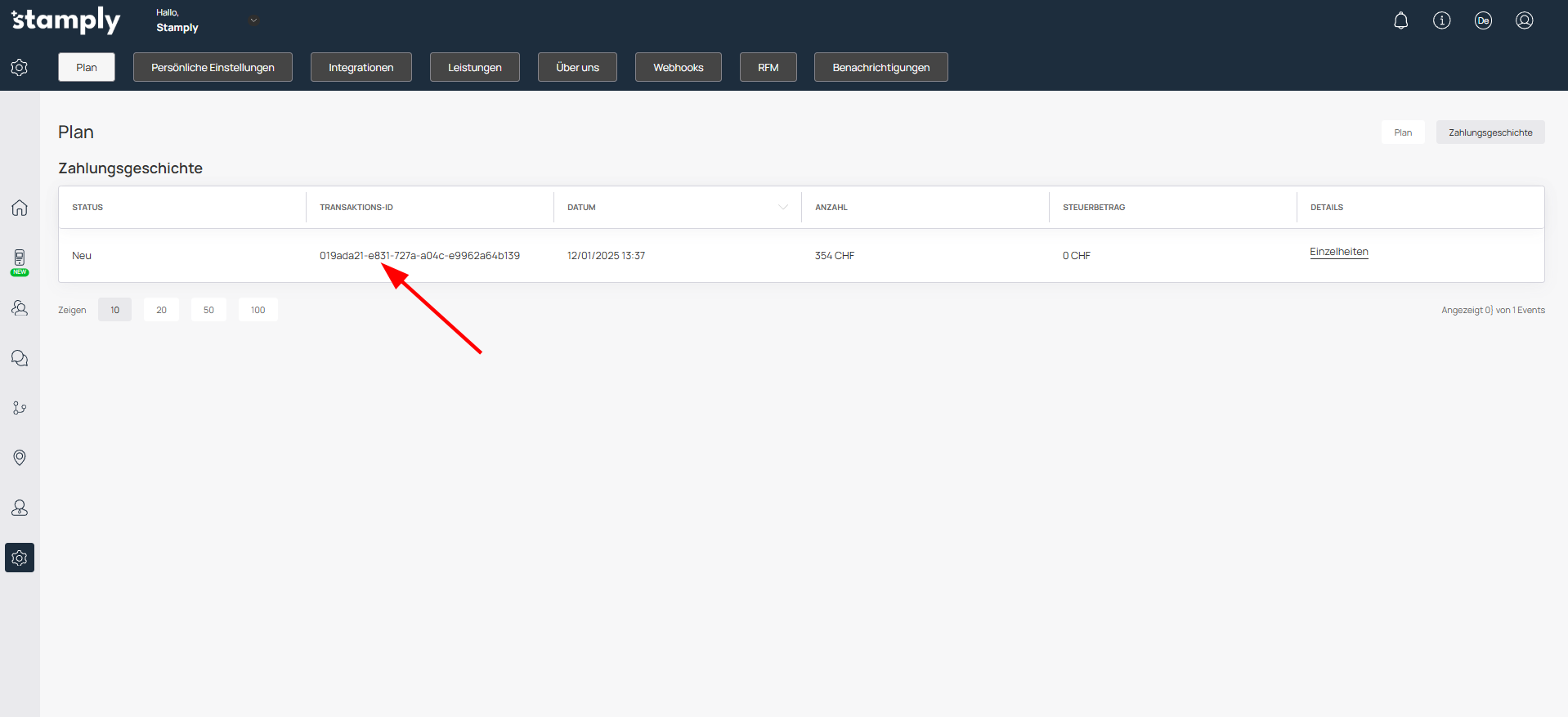Open the notifications bell icon

pyautogui.click(x=1400, y=20)
